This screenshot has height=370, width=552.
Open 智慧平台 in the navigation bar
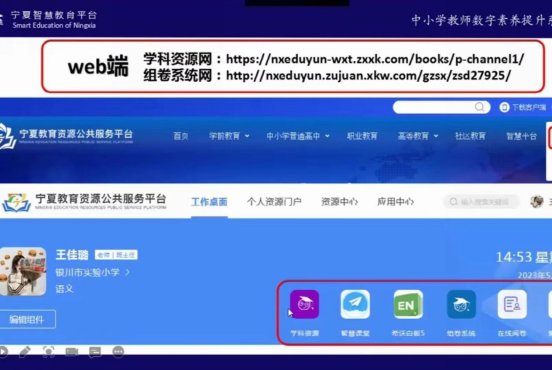(x=521, y=136)
